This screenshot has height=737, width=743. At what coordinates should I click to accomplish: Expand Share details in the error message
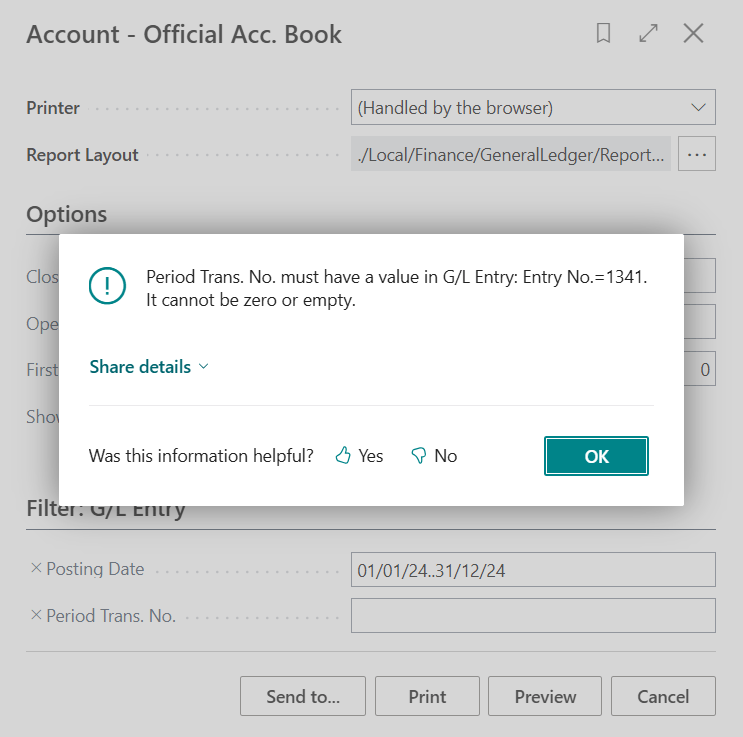[x=149, y=367]
